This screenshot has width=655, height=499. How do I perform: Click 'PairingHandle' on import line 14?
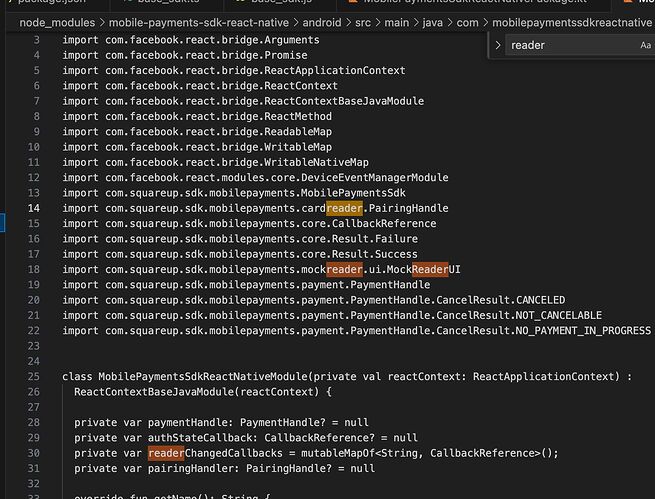409,208
